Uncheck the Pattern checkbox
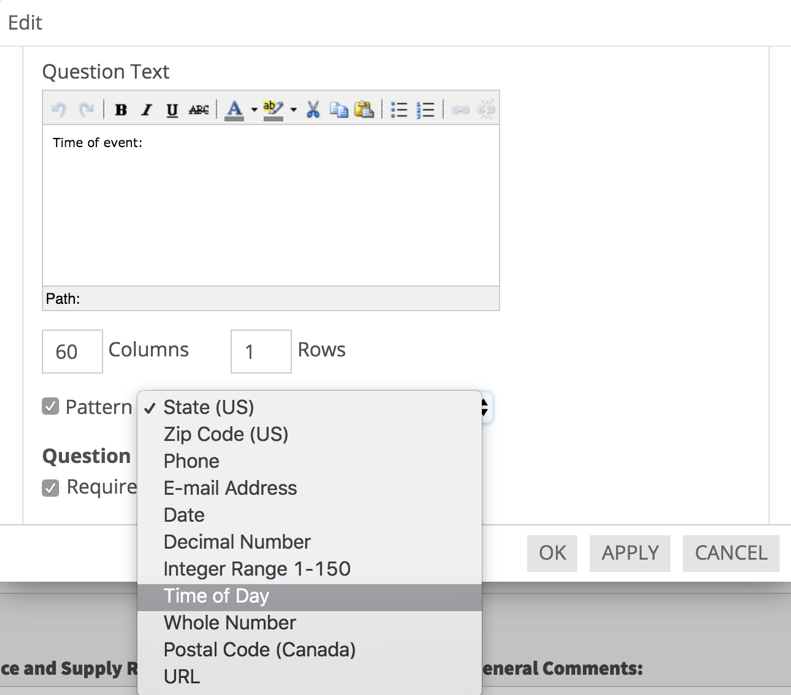 pyautogui.click(x=50, y=406)
